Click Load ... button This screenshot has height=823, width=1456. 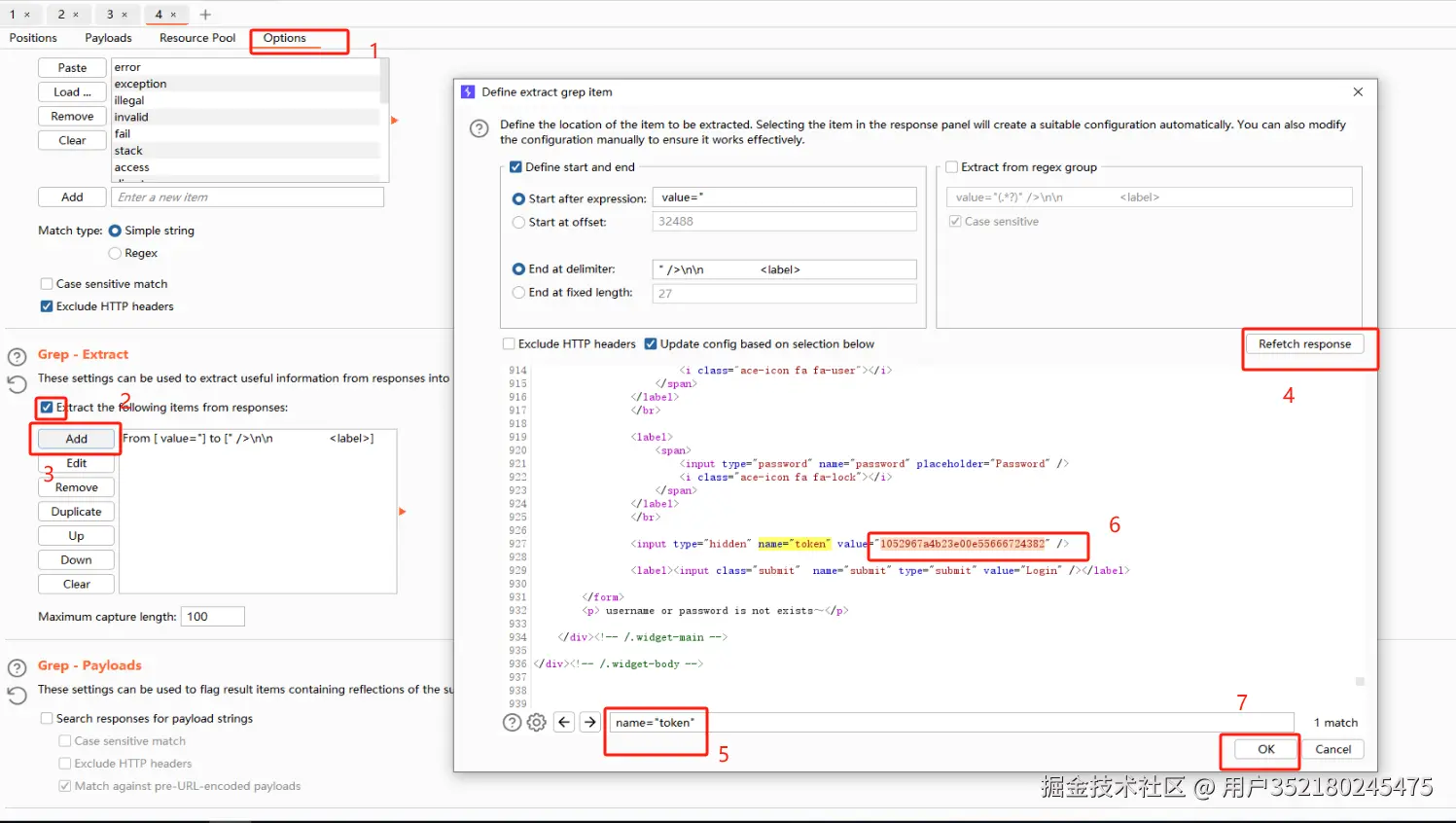coord(72,92)
